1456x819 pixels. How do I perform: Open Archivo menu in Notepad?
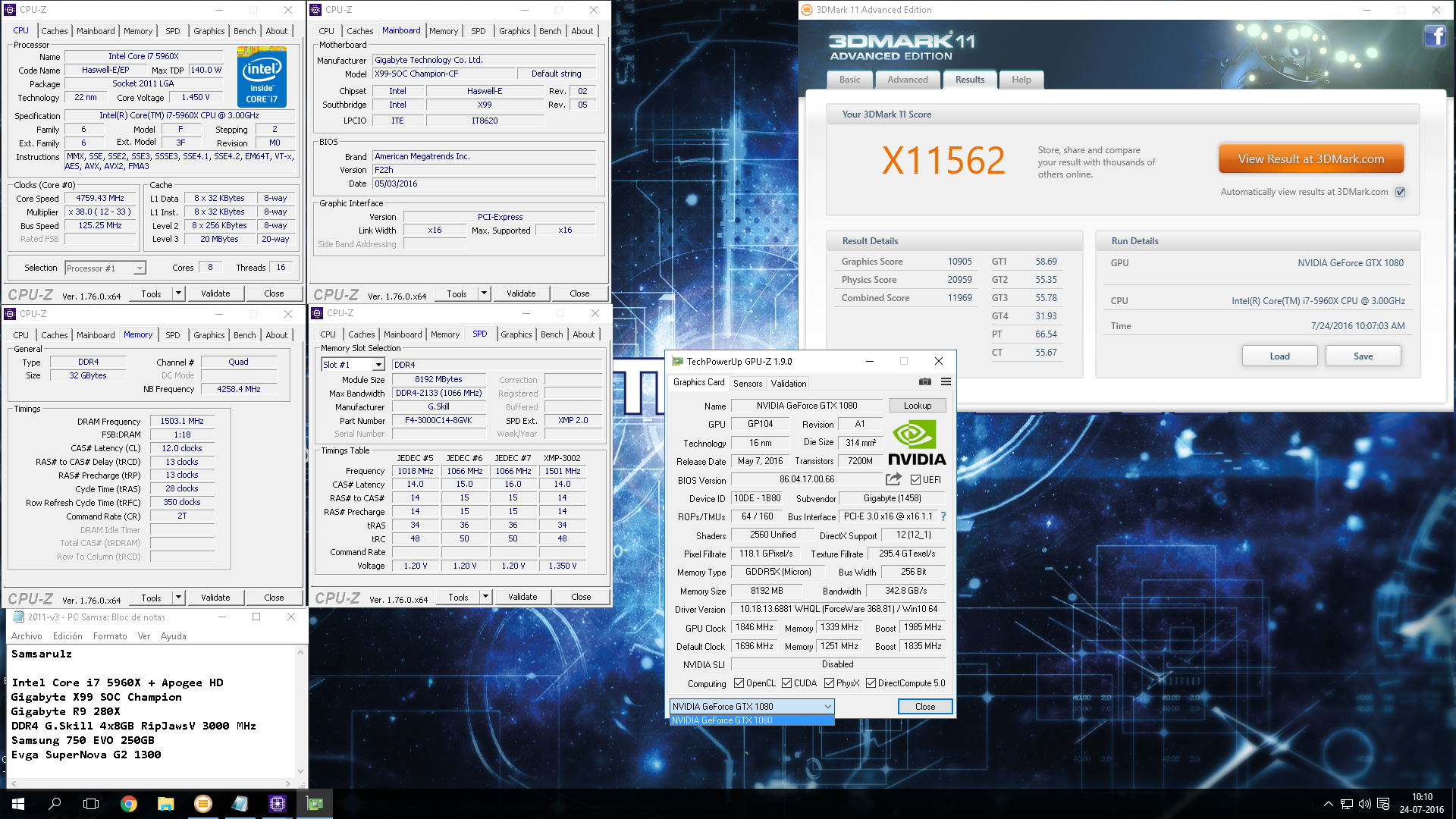coord(27,636)
